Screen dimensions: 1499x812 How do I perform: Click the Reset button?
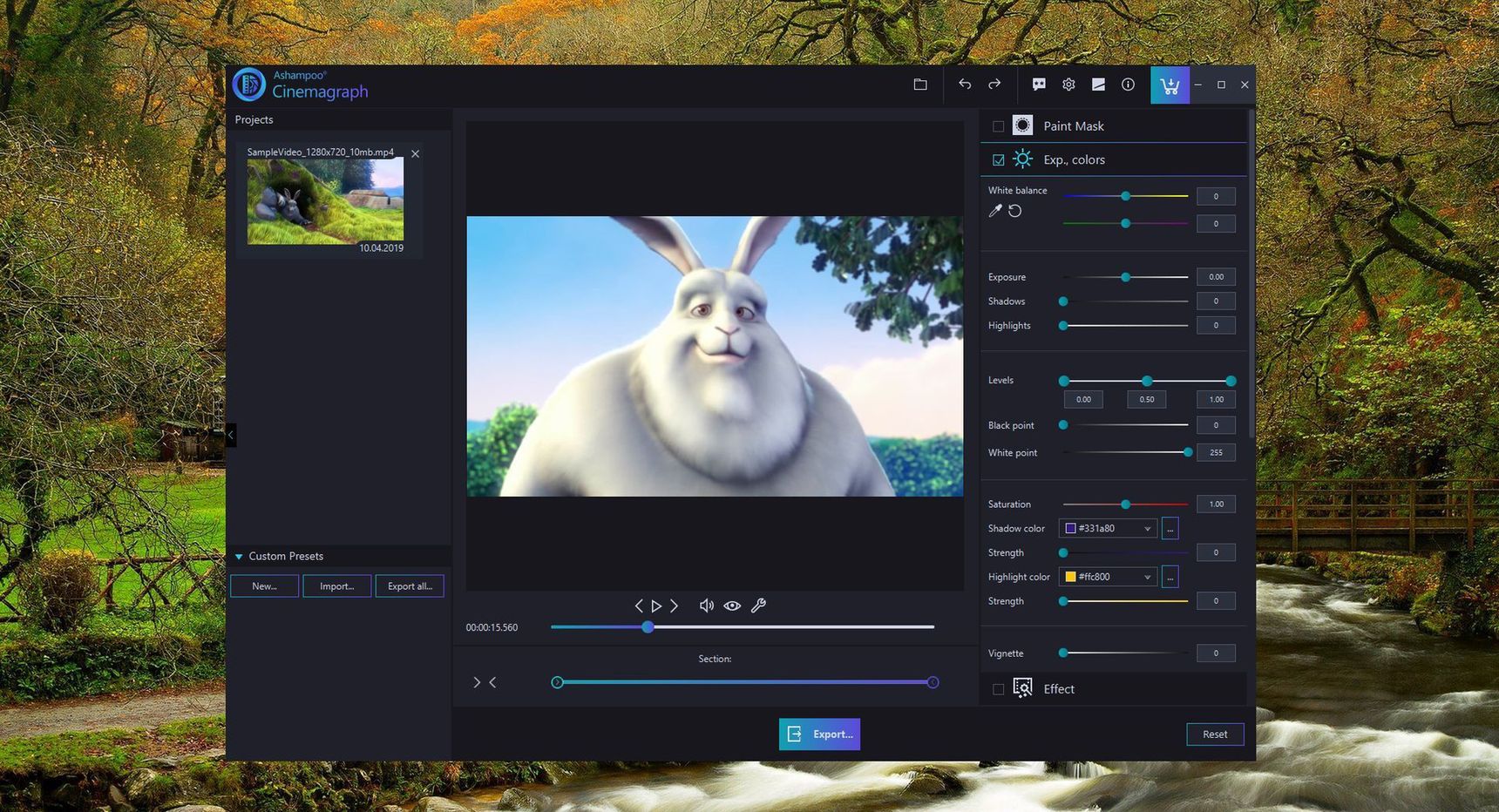tap(1215, 734)
